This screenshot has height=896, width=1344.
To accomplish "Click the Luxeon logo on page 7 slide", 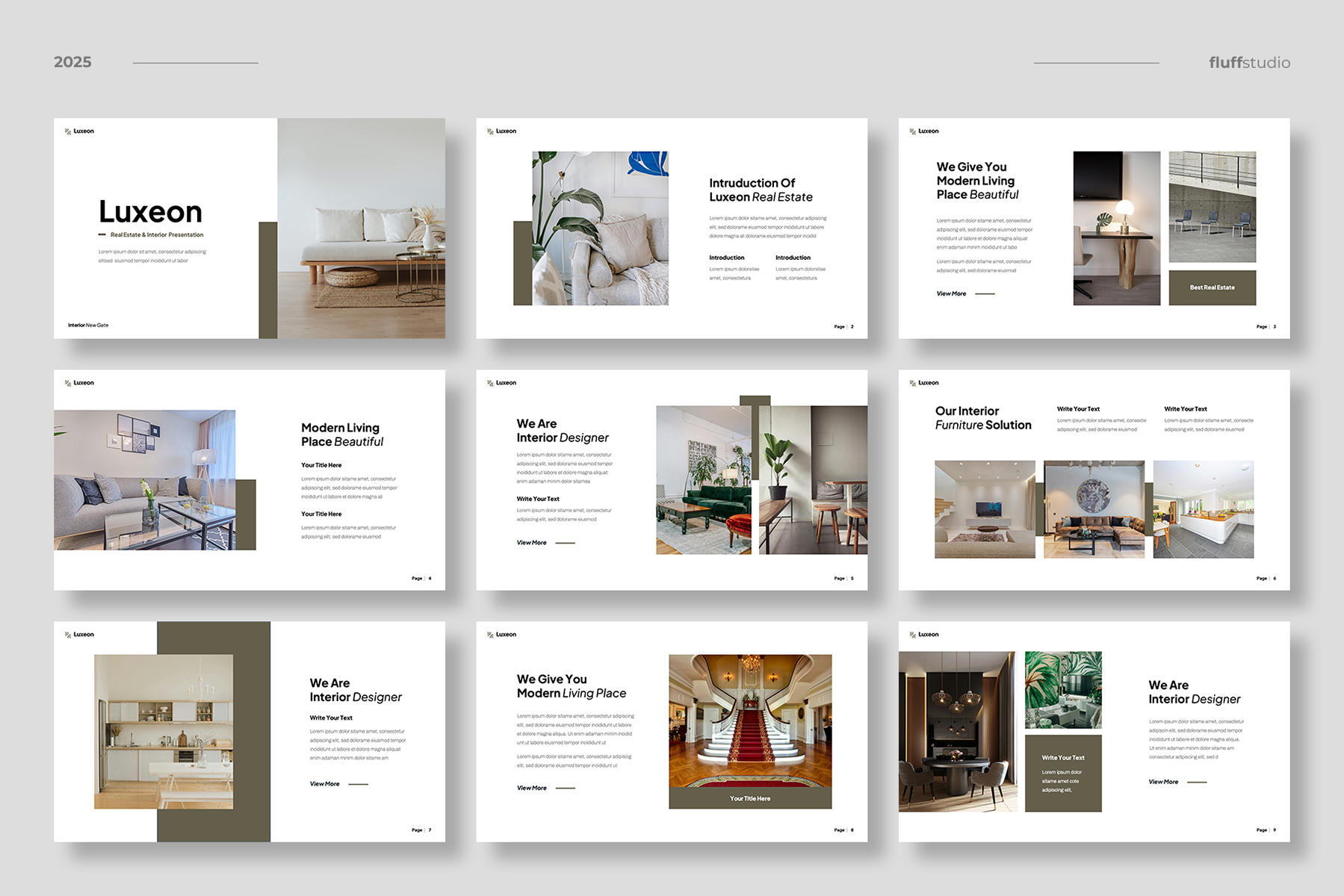I will pyautogui.click(x=79, y=635).
